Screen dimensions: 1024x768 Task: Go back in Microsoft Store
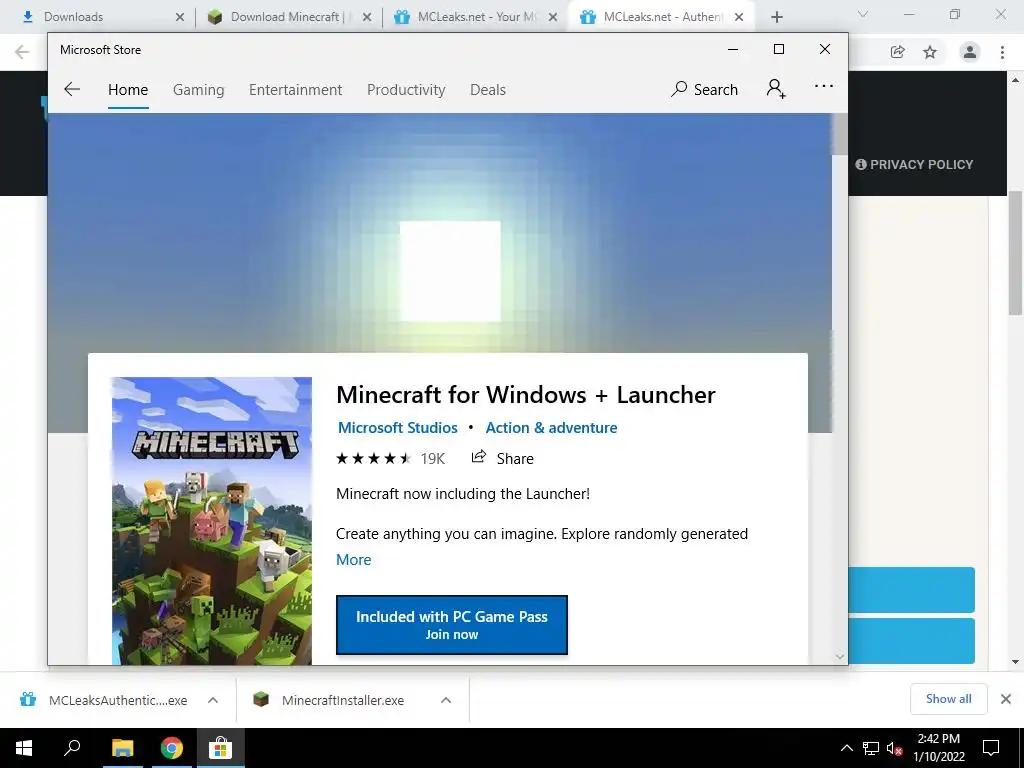tap(72, 89)
